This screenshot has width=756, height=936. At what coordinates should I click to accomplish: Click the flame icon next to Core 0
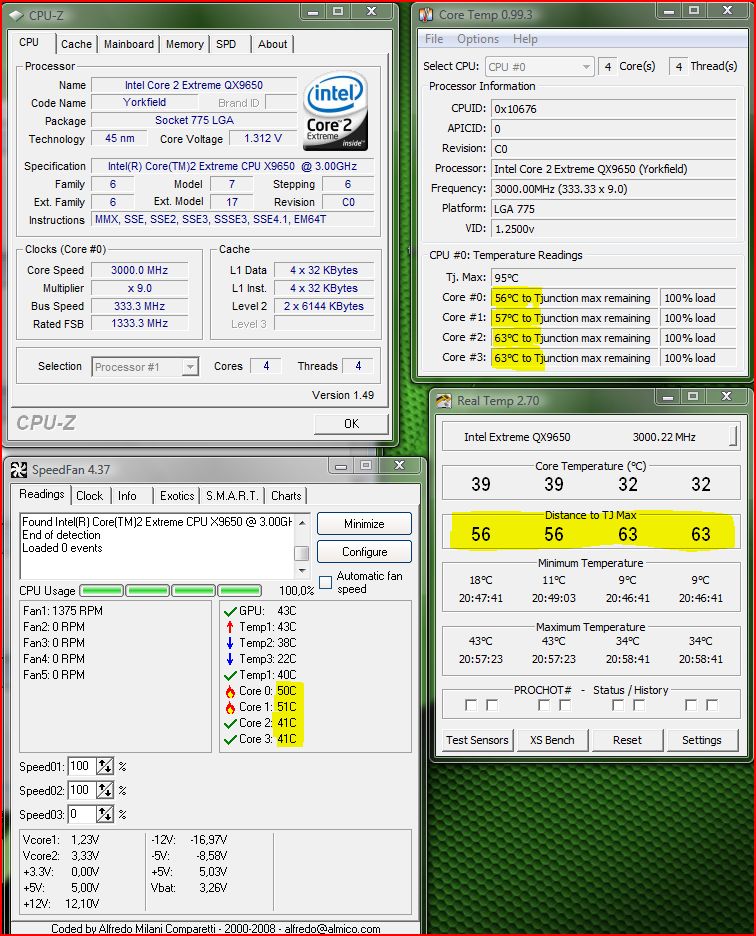point(230,691)
